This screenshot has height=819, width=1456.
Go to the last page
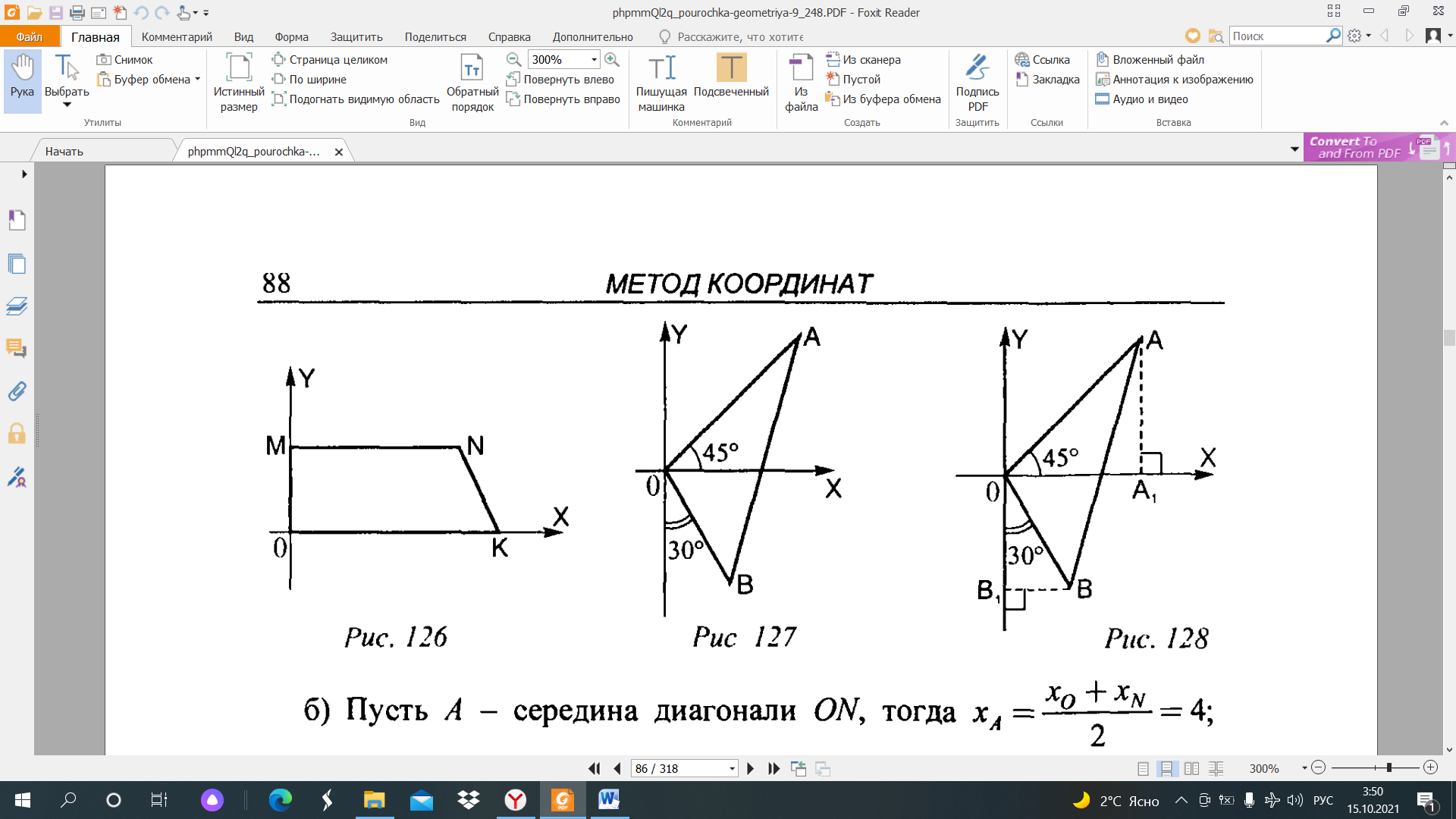click(x=773, y=768)
